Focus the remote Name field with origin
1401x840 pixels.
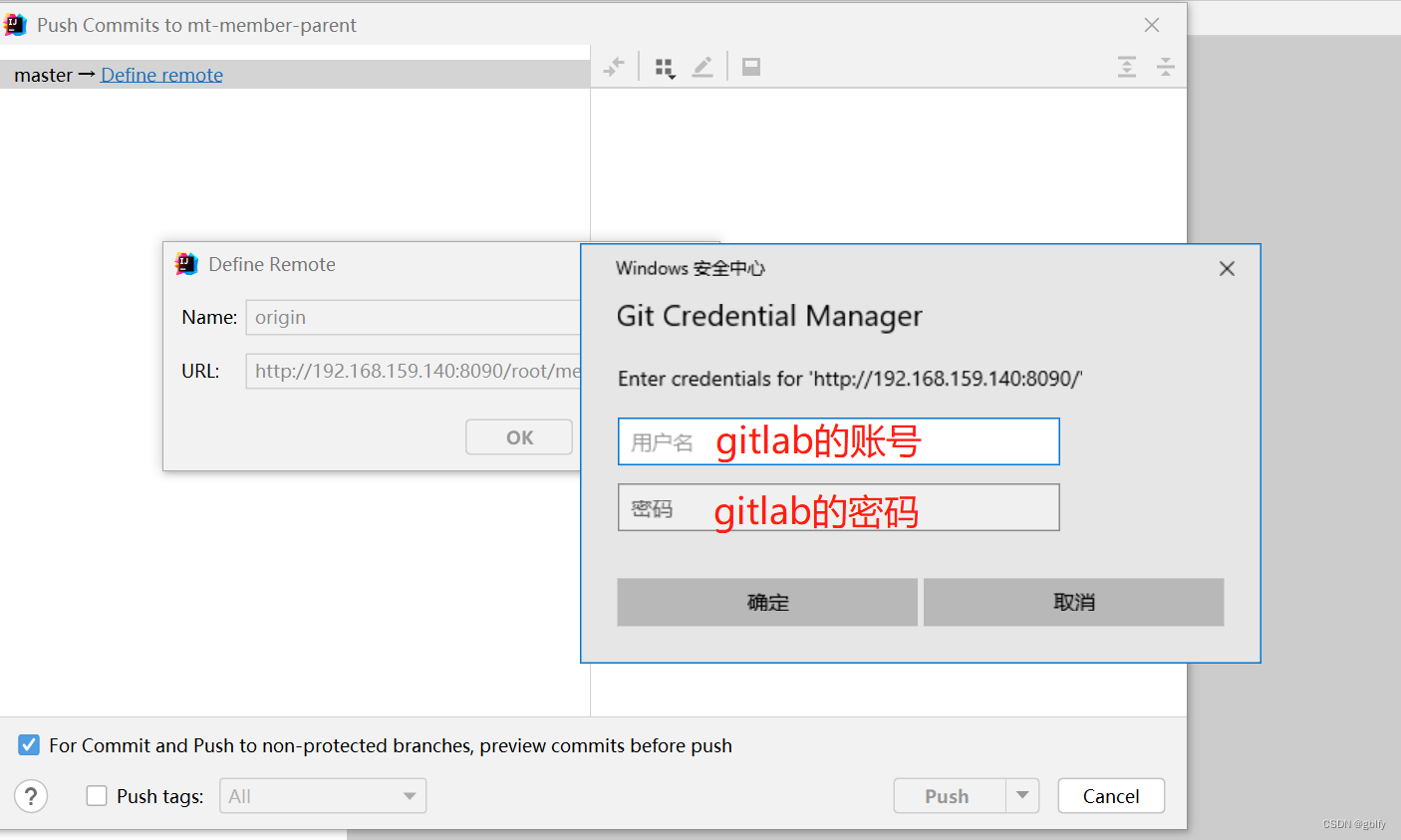click(413, 317)
